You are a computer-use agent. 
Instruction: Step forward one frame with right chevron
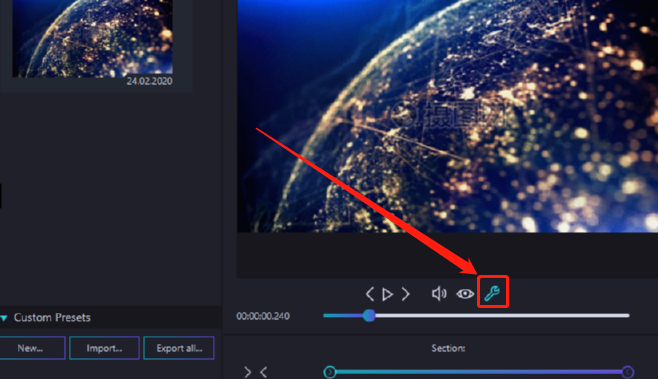tap(405, 294)
